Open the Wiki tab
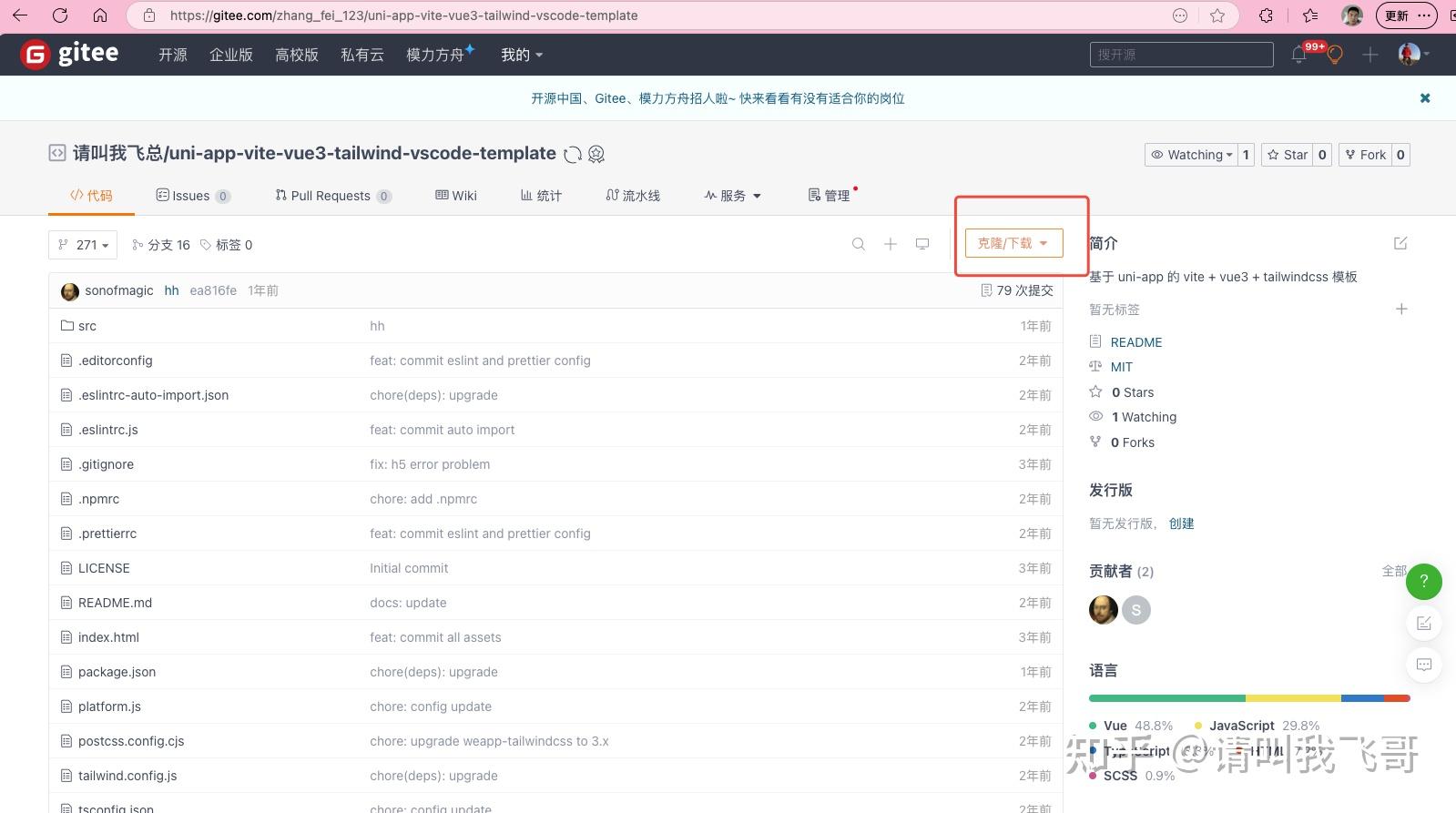 (456, 196)
